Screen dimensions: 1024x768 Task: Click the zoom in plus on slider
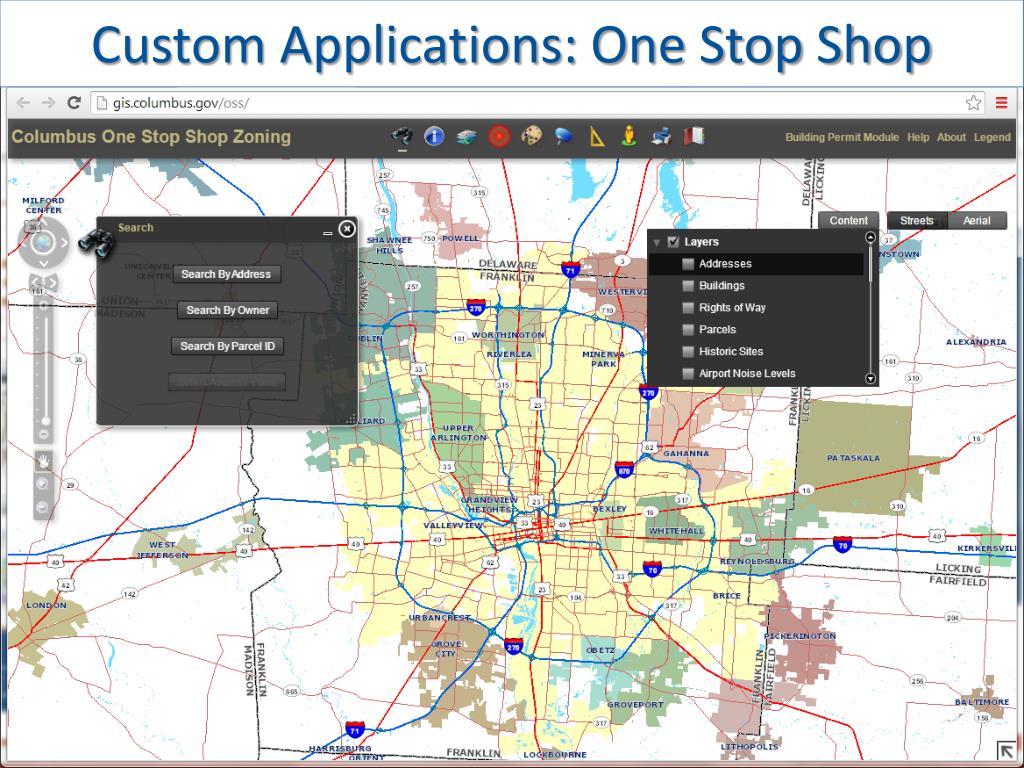pyautogui.click(x=44, y=306)
